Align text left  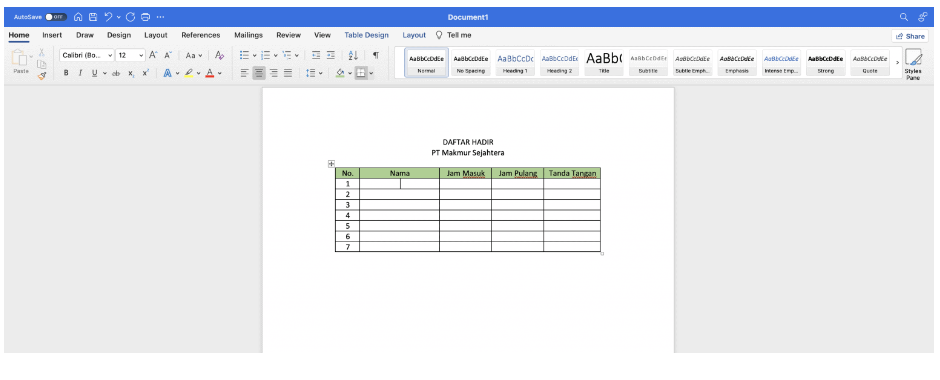point(245,73)
